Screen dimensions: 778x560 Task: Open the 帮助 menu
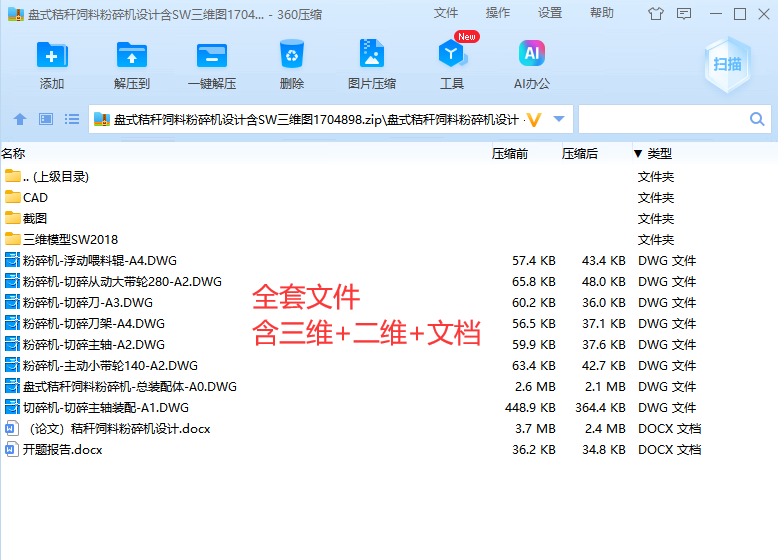pos(602,13)
